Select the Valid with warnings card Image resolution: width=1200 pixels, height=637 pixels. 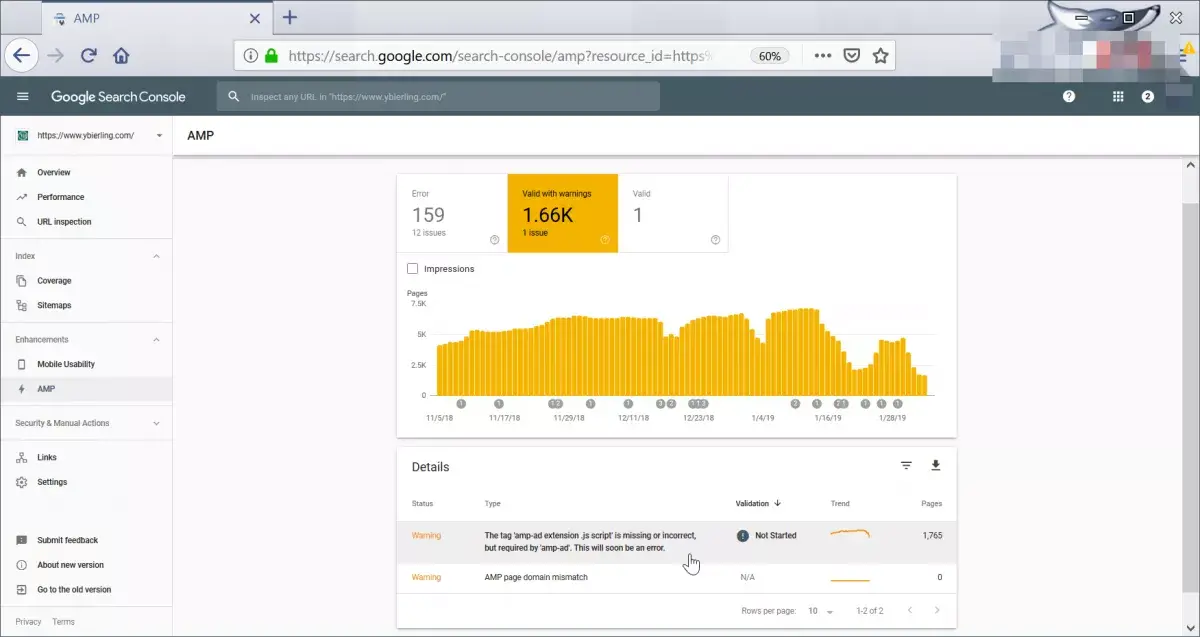[563, 214]
